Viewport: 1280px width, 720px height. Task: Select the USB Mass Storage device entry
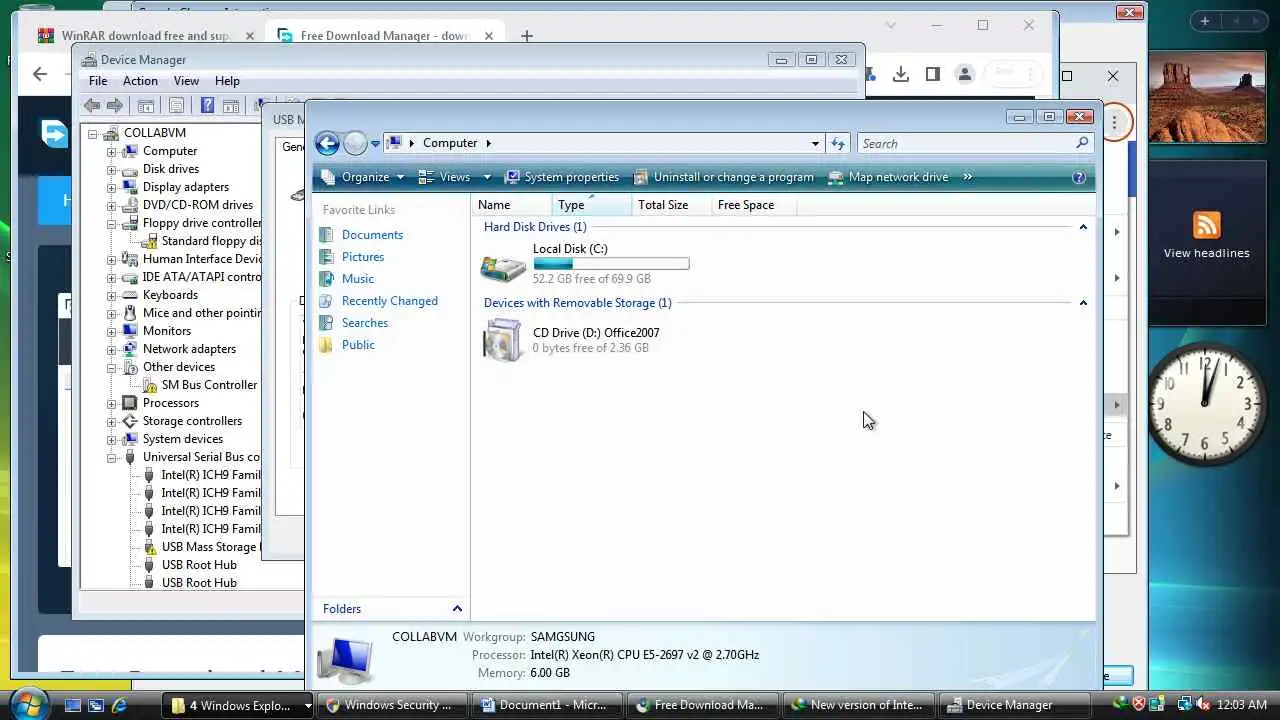point(209,547)
